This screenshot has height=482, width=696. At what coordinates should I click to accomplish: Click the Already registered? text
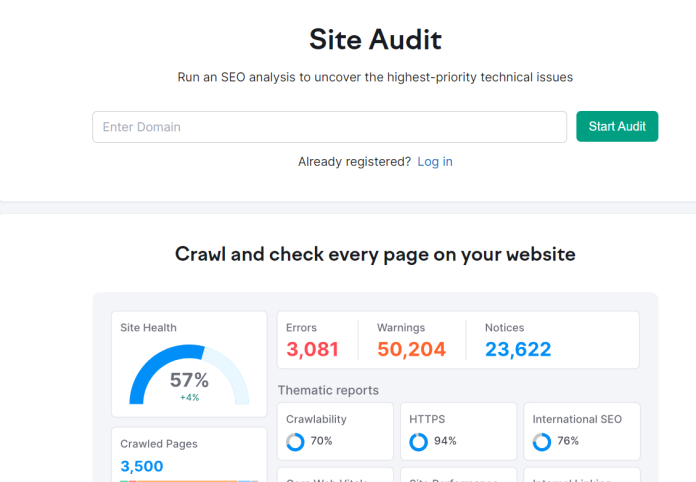tap(355, 162)
